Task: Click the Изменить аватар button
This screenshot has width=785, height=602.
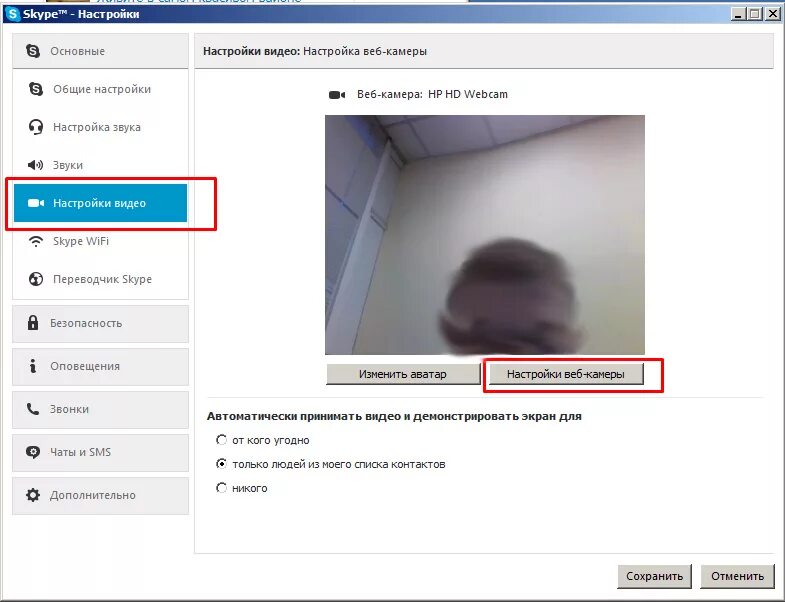Action: (403, 374)
